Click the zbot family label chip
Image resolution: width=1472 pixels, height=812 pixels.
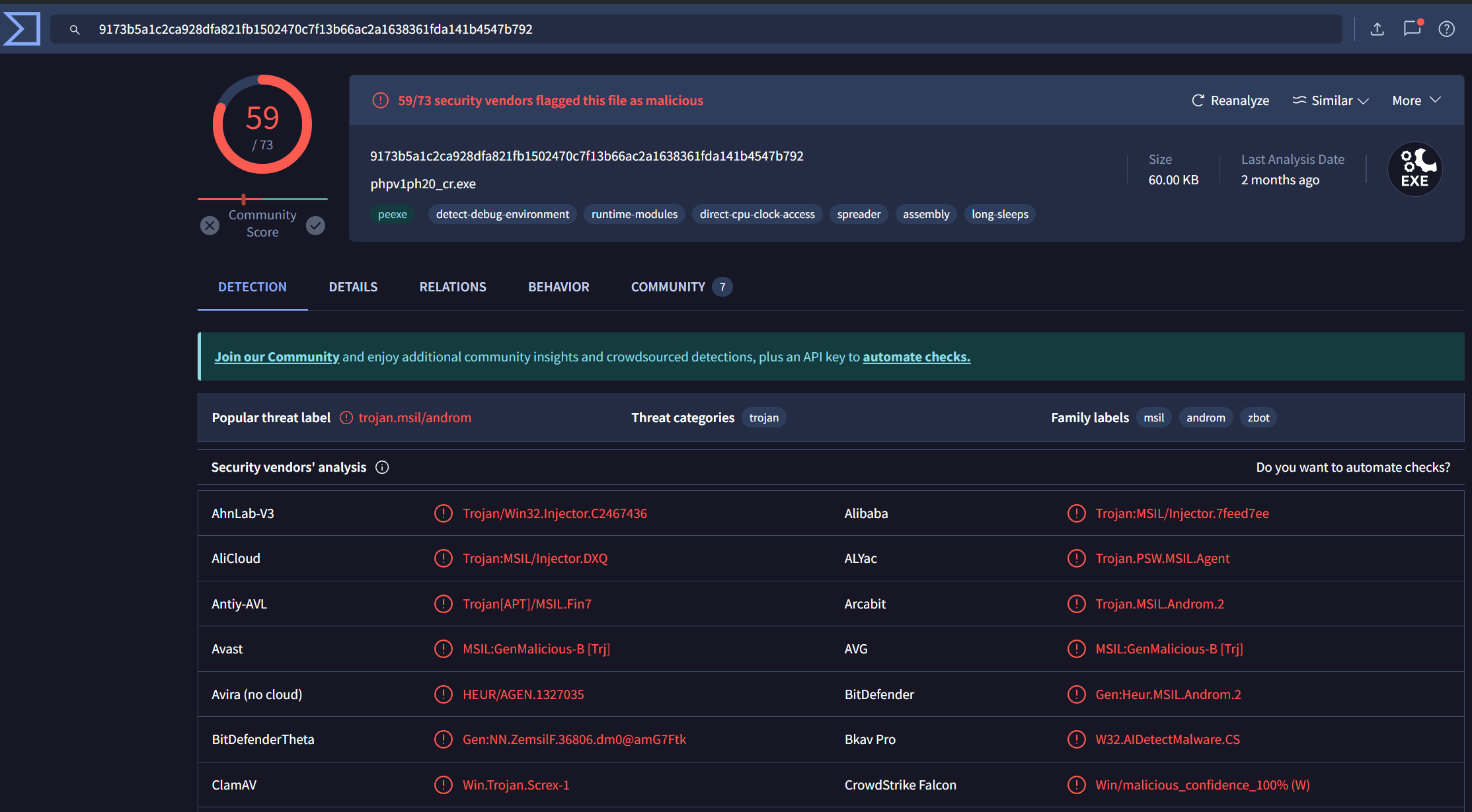1259,418
